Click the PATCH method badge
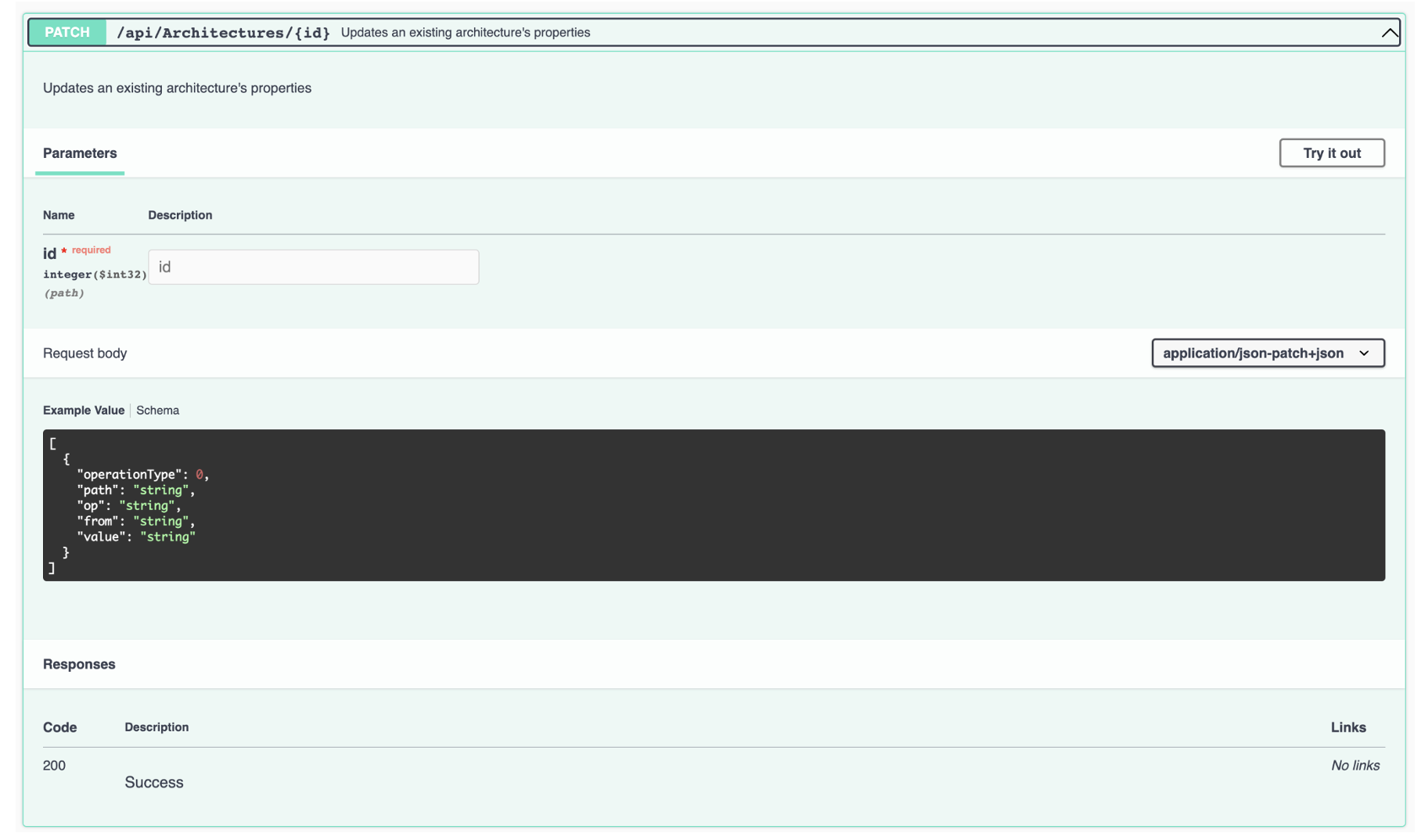The width and height of the screenshot is (1421, 840). 67,32
